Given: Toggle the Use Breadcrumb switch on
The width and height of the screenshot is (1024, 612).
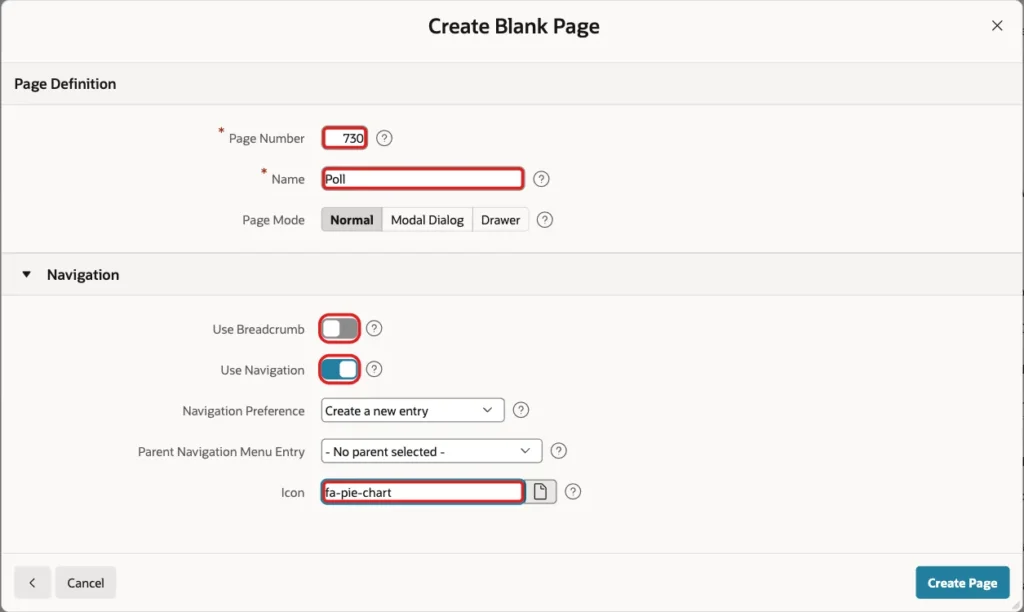Looking at the screenshot, I should pos(340,329).
